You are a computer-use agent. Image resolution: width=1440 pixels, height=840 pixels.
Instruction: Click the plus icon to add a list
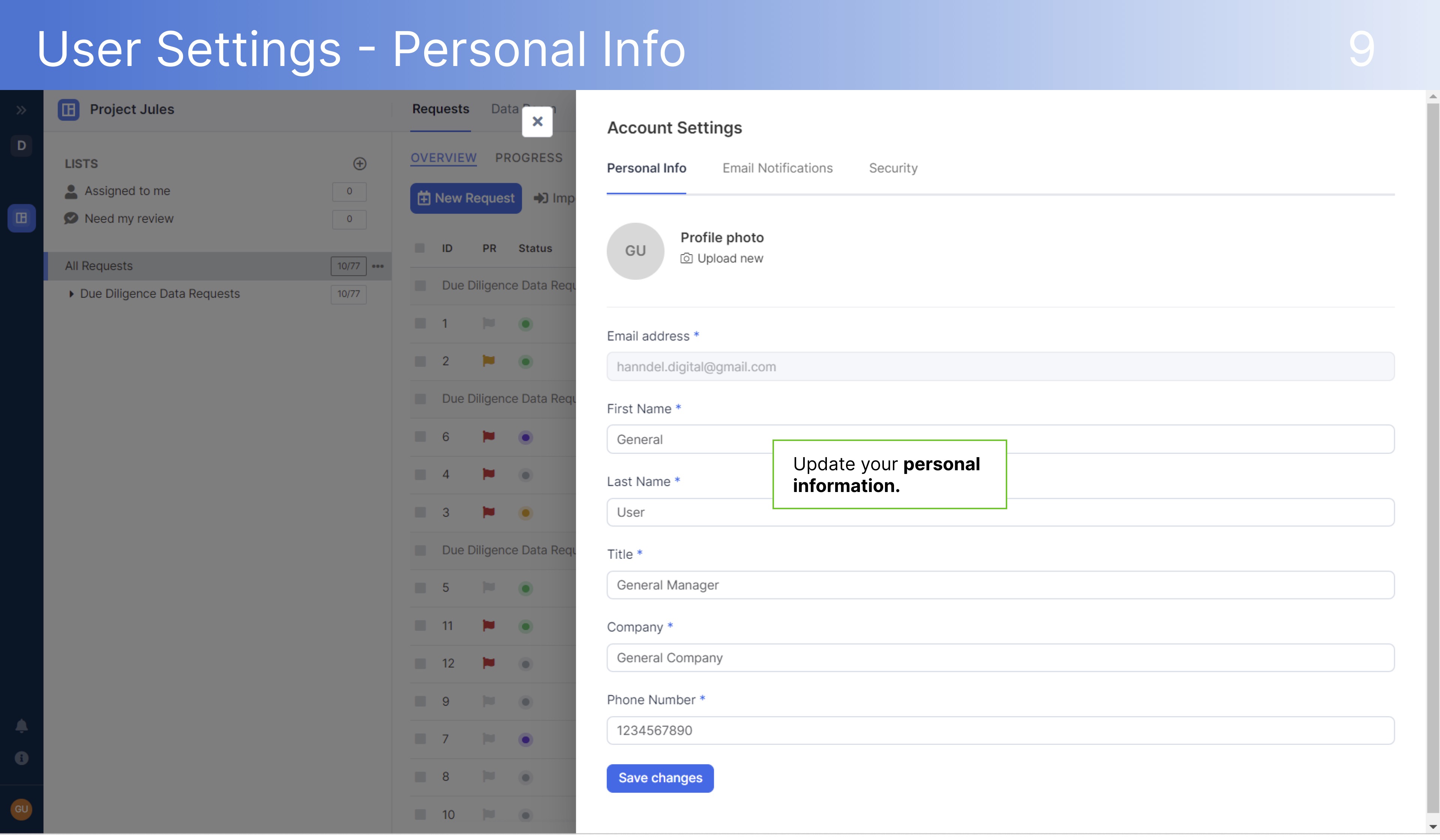[x=360, y=164]
